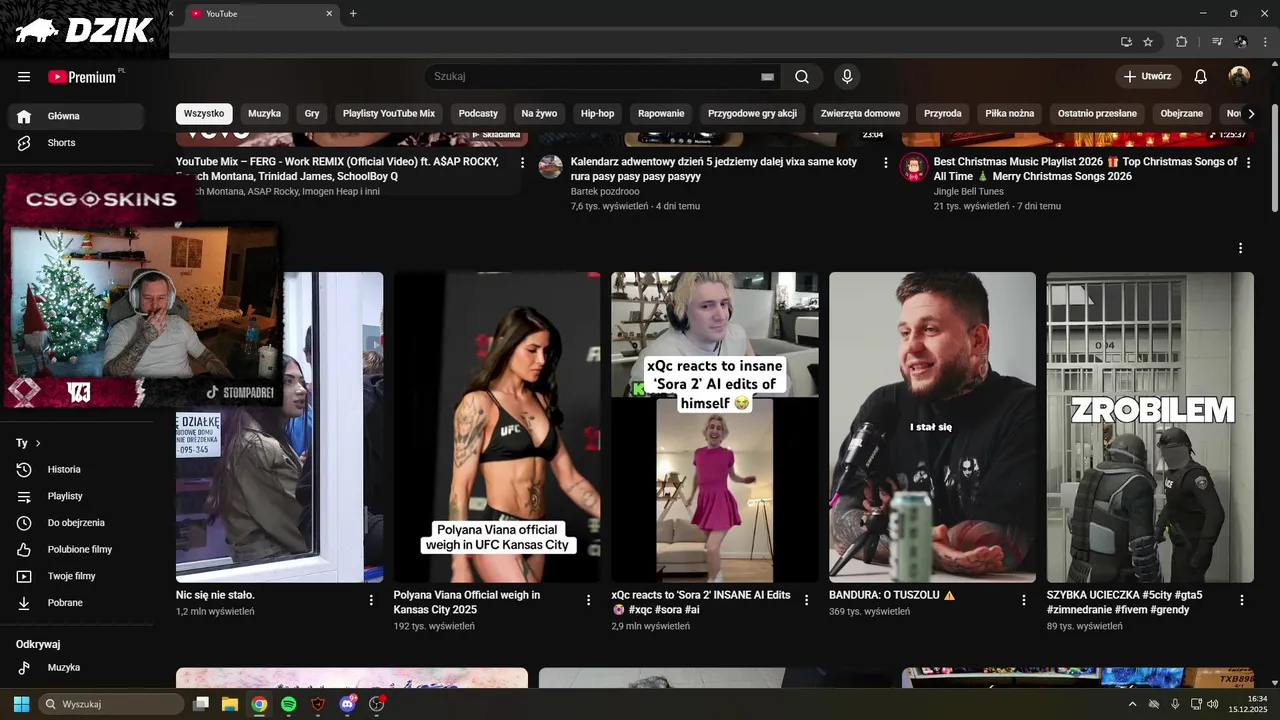1280x720 pixels.
Task: Click the YouTube Premium logo
Action: [x=84, y=77]
